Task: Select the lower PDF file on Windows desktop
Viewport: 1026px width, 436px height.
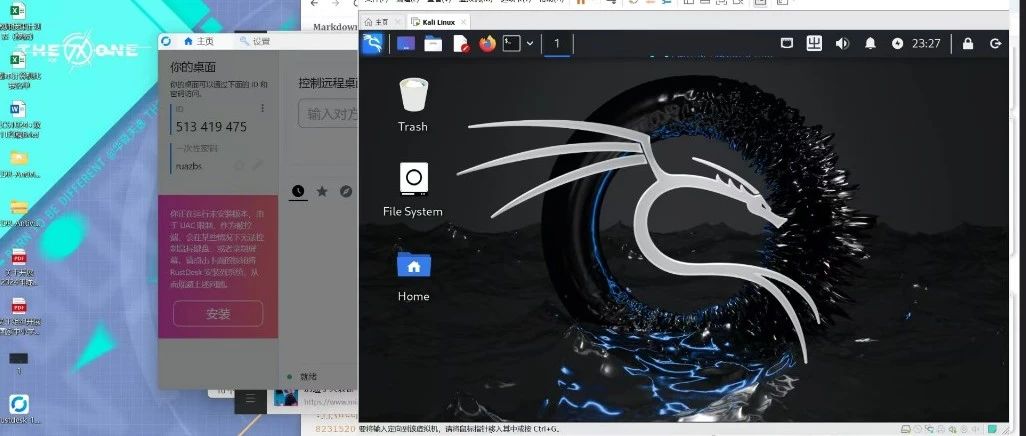Action: pos(19,316)
